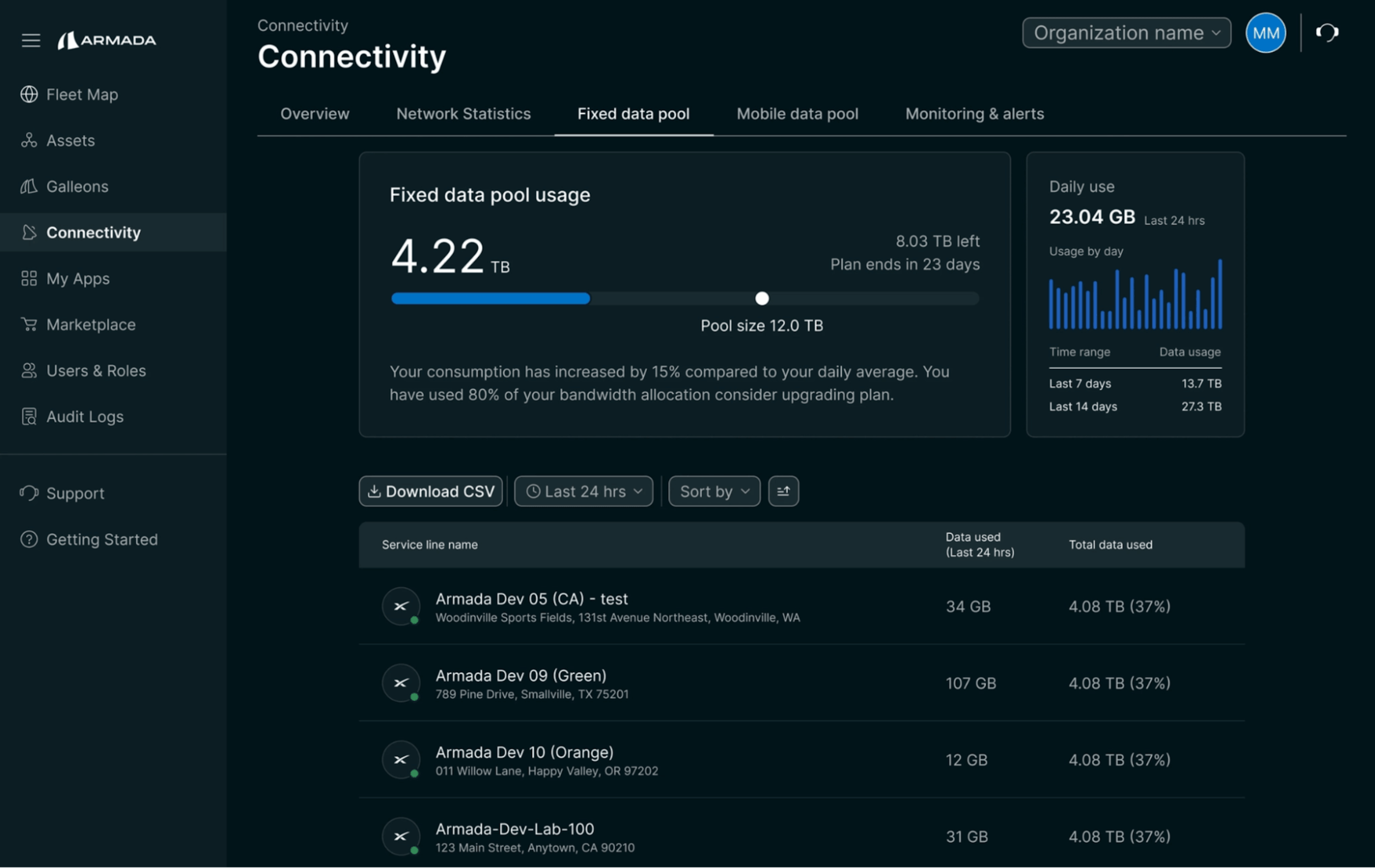
Task: Toggle the hamburger menu to collapse sidebar
Action: pyautogui.click(x=30, y=40)
